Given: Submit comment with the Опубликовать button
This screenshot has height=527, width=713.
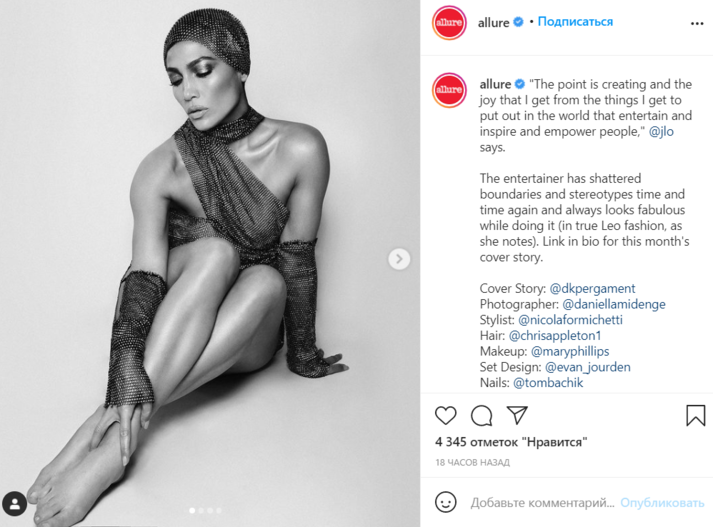Looking at the screenshot, I should click(662, 503).
